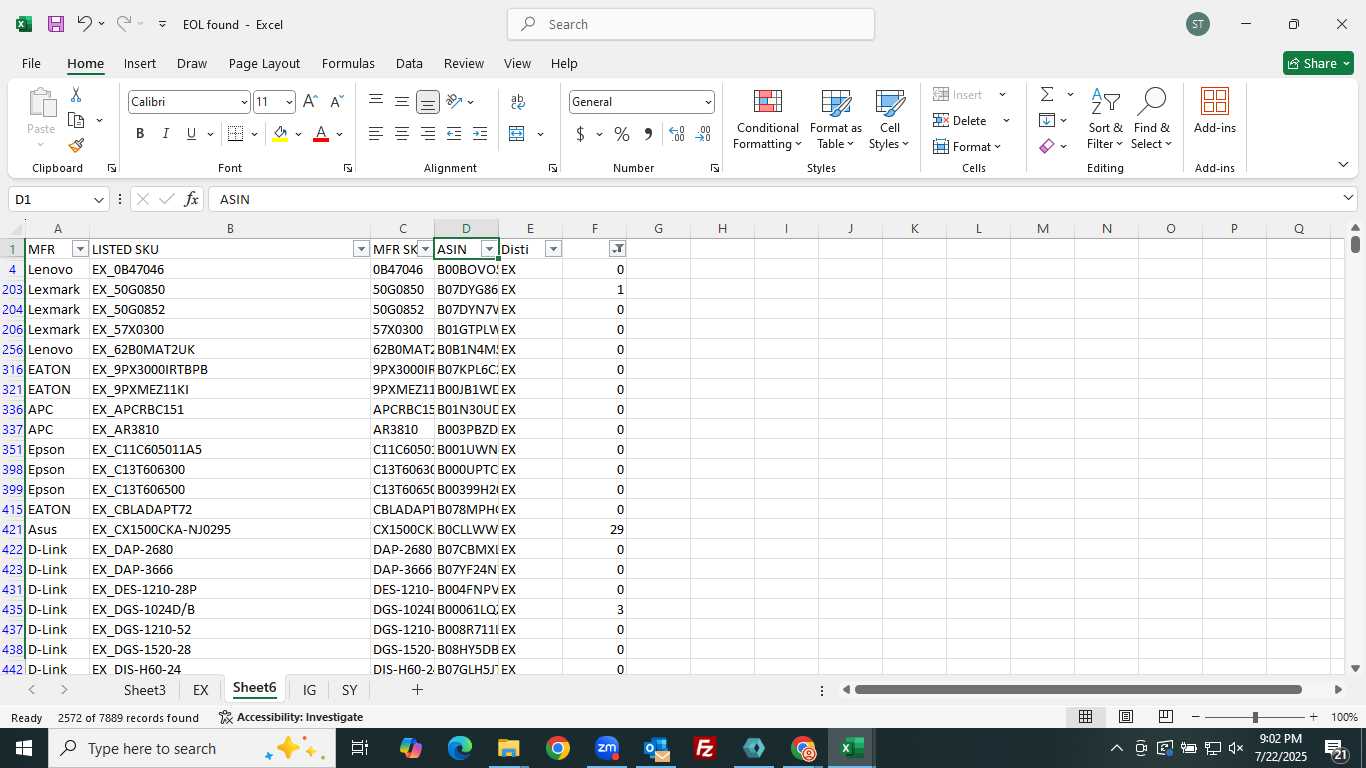Open Sort & Filter options
This screenshot has width=1366, height=768.
[x=1105, y=120]
